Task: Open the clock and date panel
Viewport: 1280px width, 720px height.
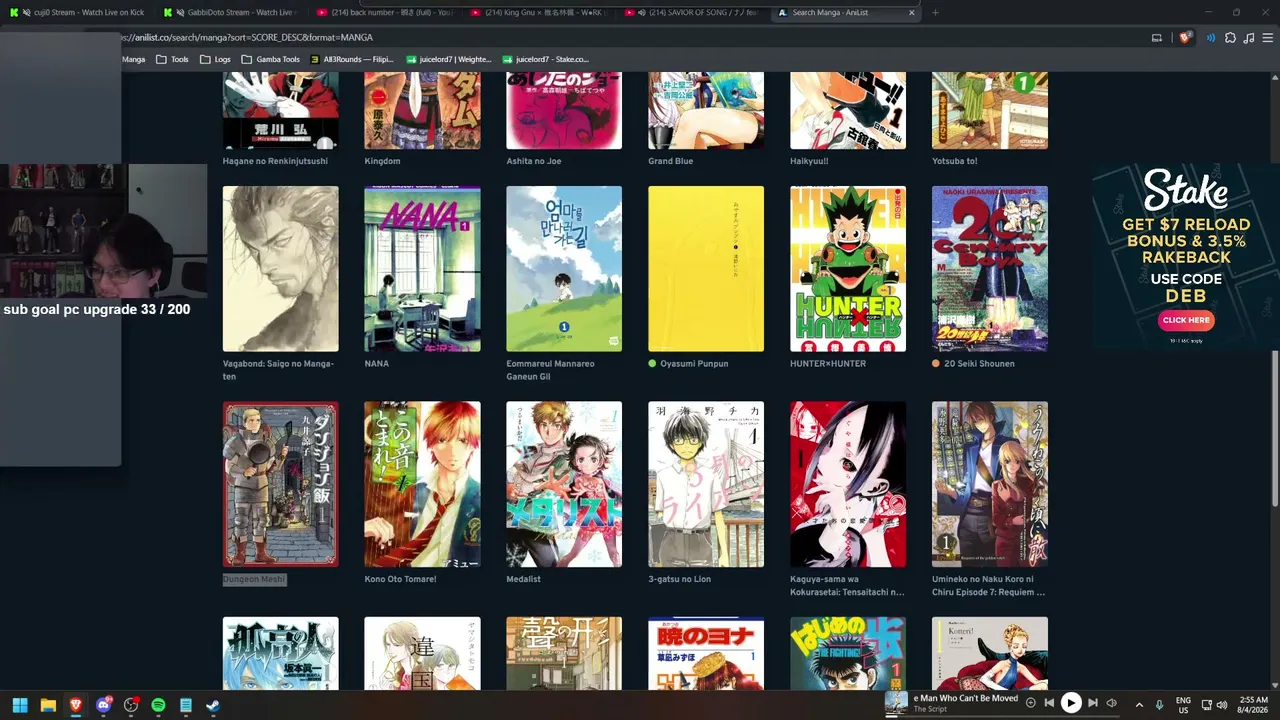Action: click(1254, 705)
